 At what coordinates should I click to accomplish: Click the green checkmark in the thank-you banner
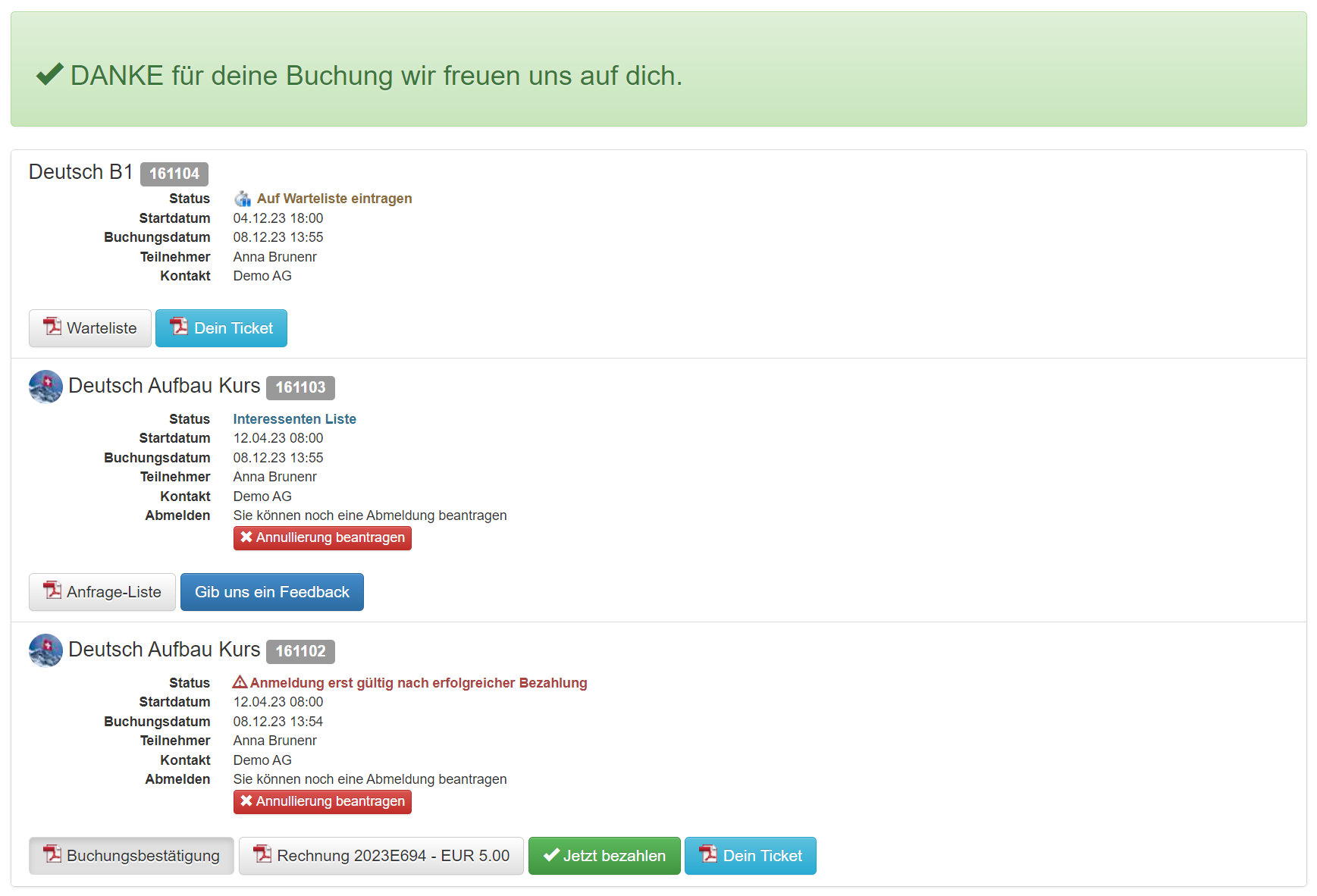pos(50,74)
